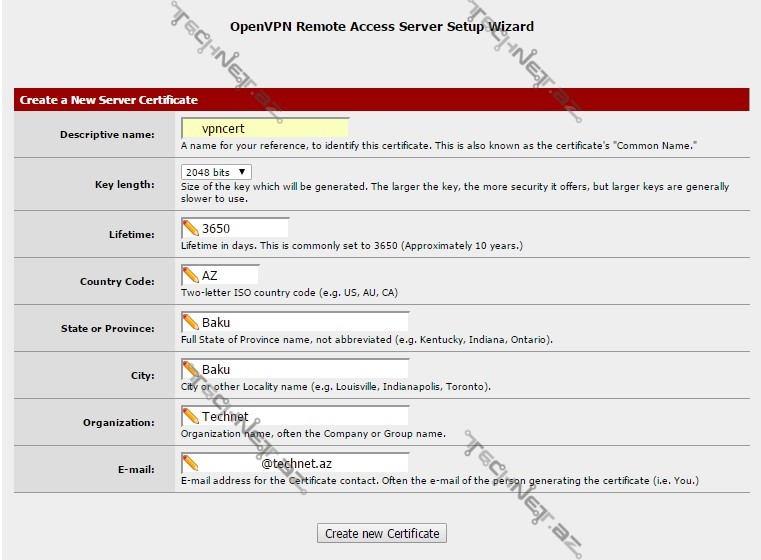Screen dimensions: 761x560
Task: Click the Lifetime value 3650 text
Action: [x=216, y=228]
